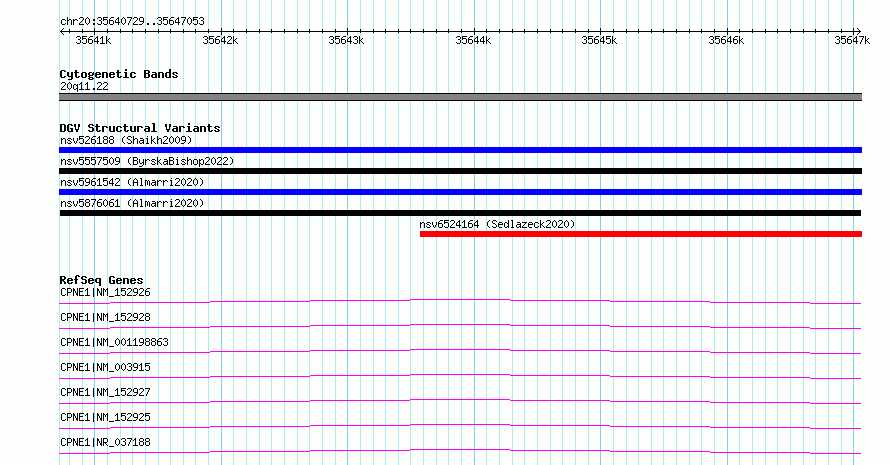Open transcript CPNE1|NR_037188
This screenshot has height=465, width=890.
tap(106, 442)
